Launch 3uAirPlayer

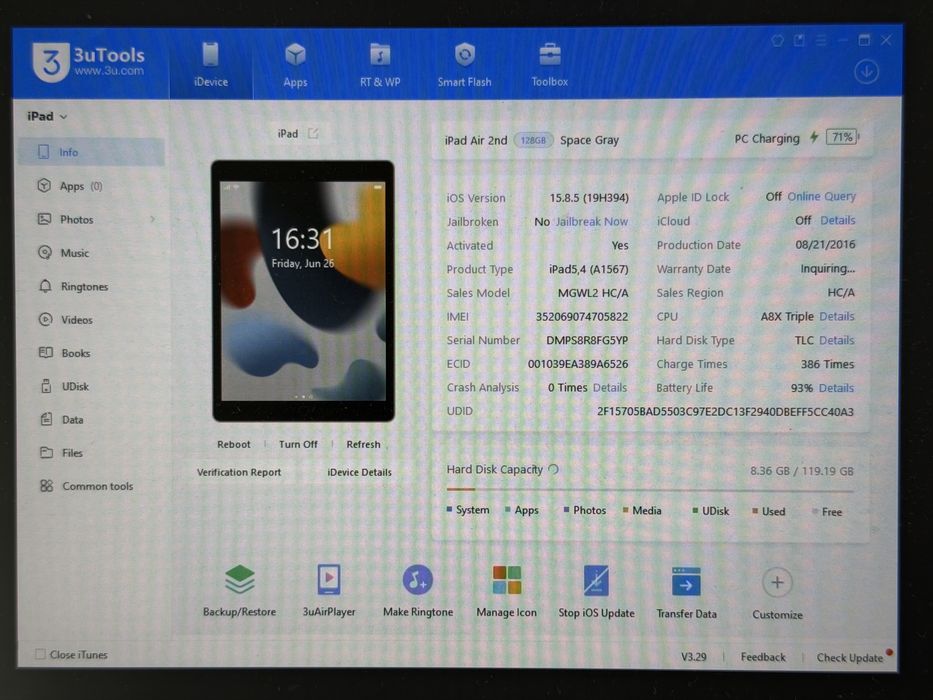(x=329, y=590)
